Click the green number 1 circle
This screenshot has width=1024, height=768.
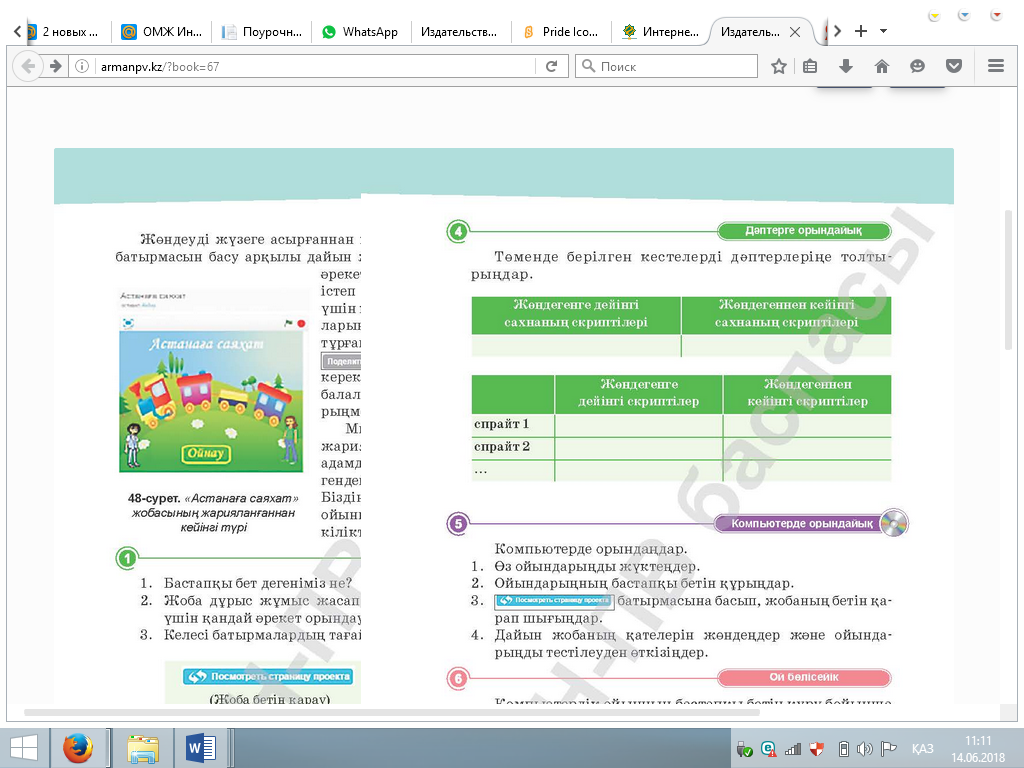click(127, 558)
